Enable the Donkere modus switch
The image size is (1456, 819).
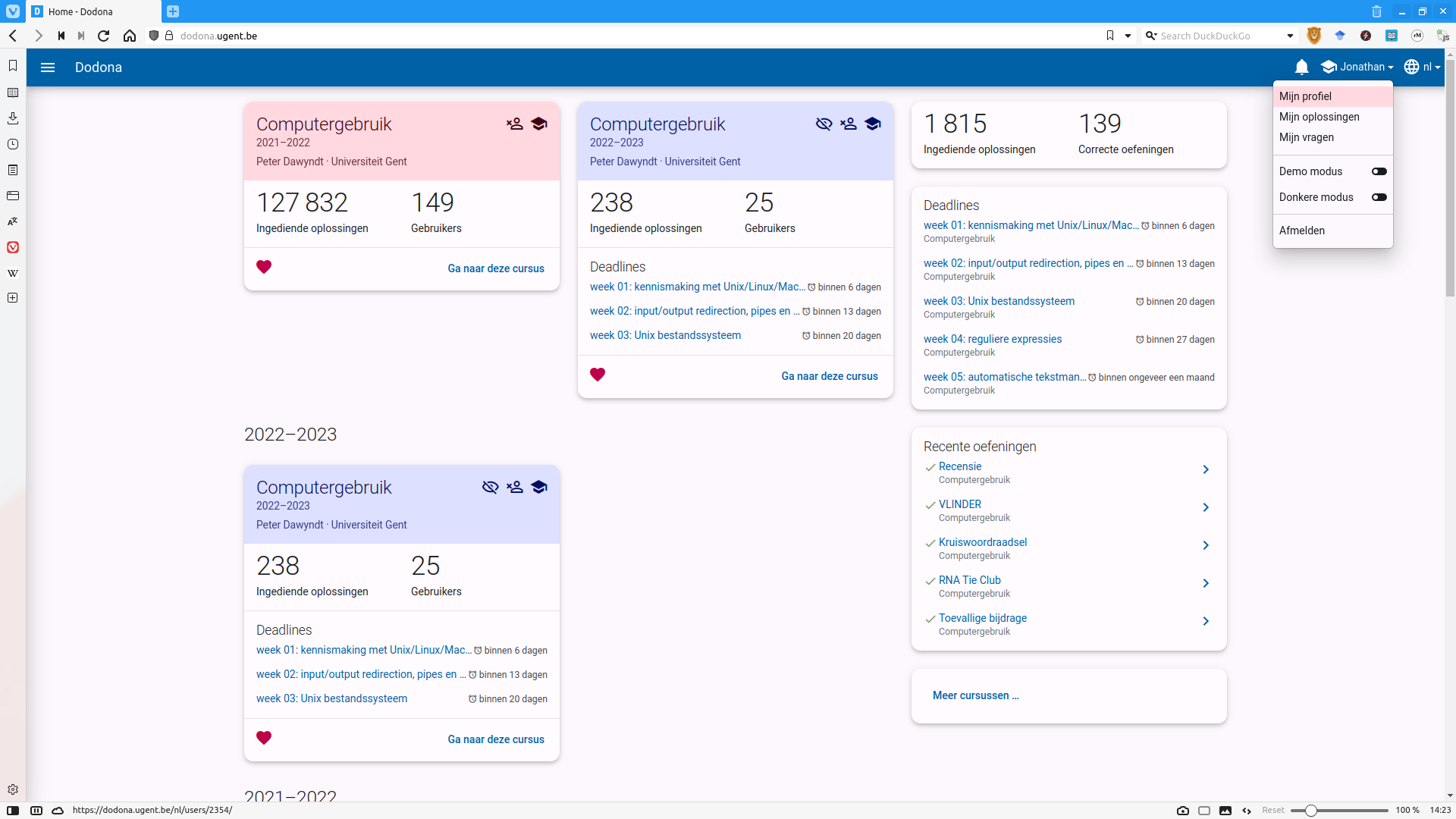1379,197
